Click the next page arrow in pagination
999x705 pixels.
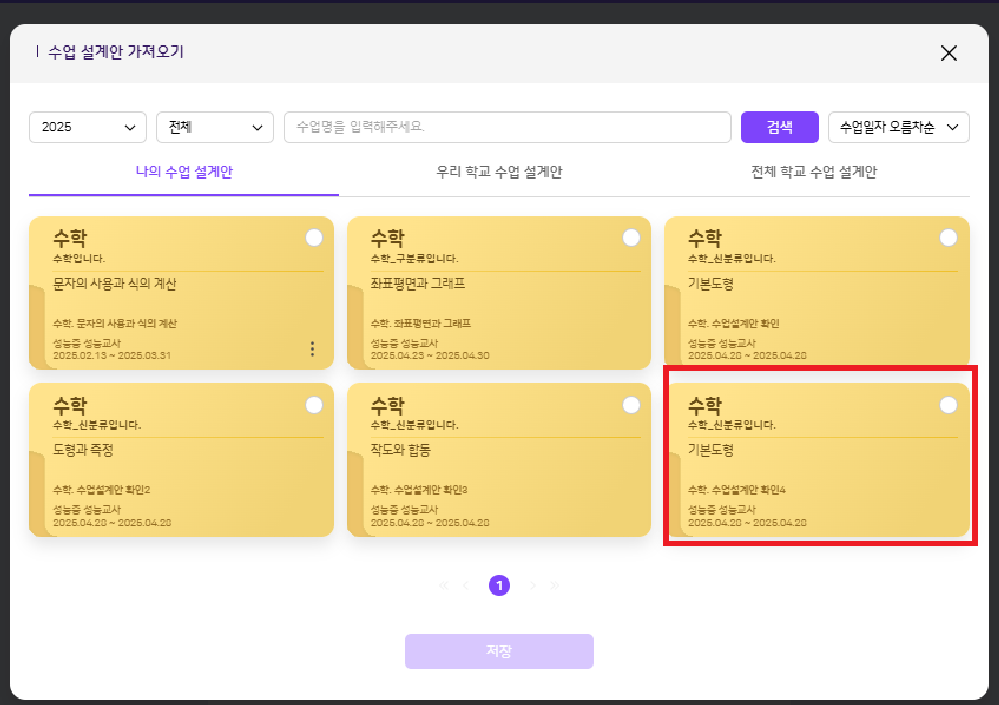tap(533, 586)
